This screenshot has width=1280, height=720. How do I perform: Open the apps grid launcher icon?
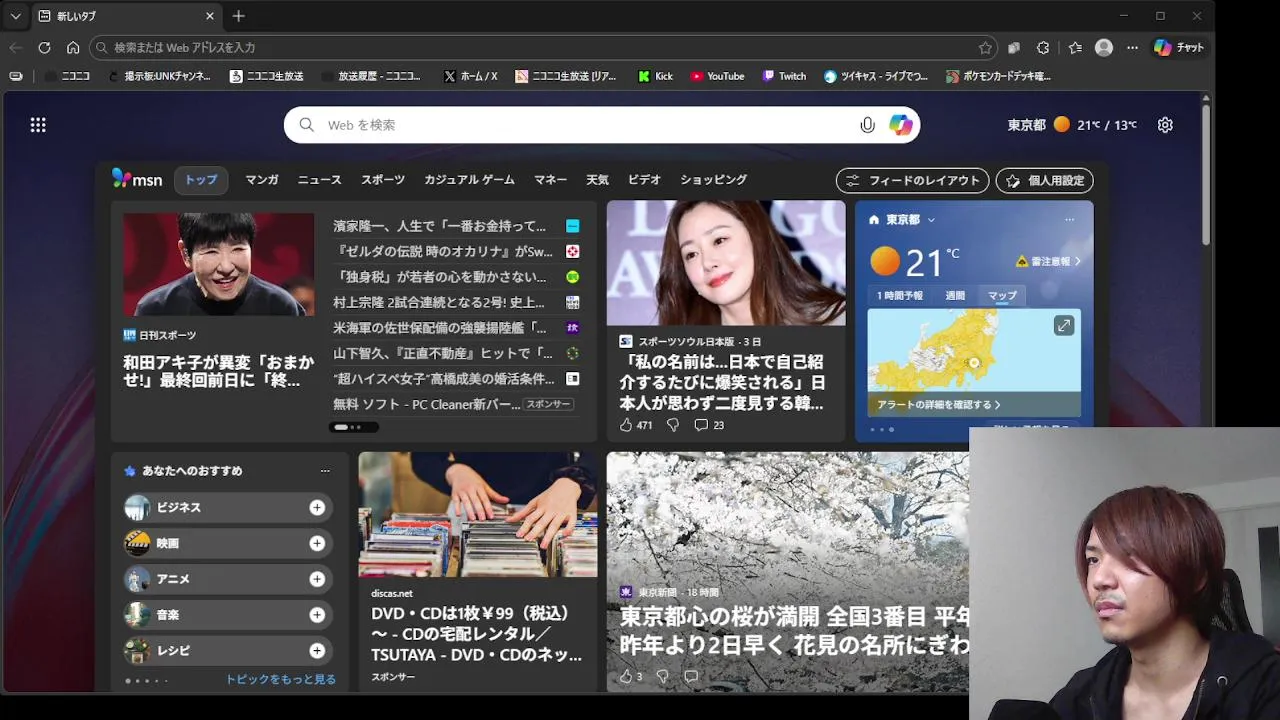tap(38, 125)
